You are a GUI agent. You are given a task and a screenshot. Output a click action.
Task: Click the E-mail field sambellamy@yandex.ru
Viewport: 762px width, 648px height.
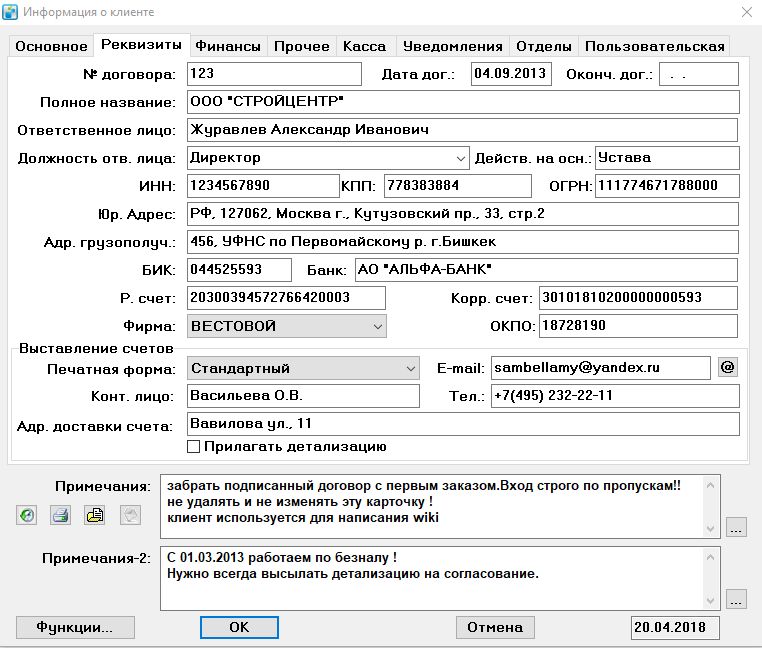(601, 368)
